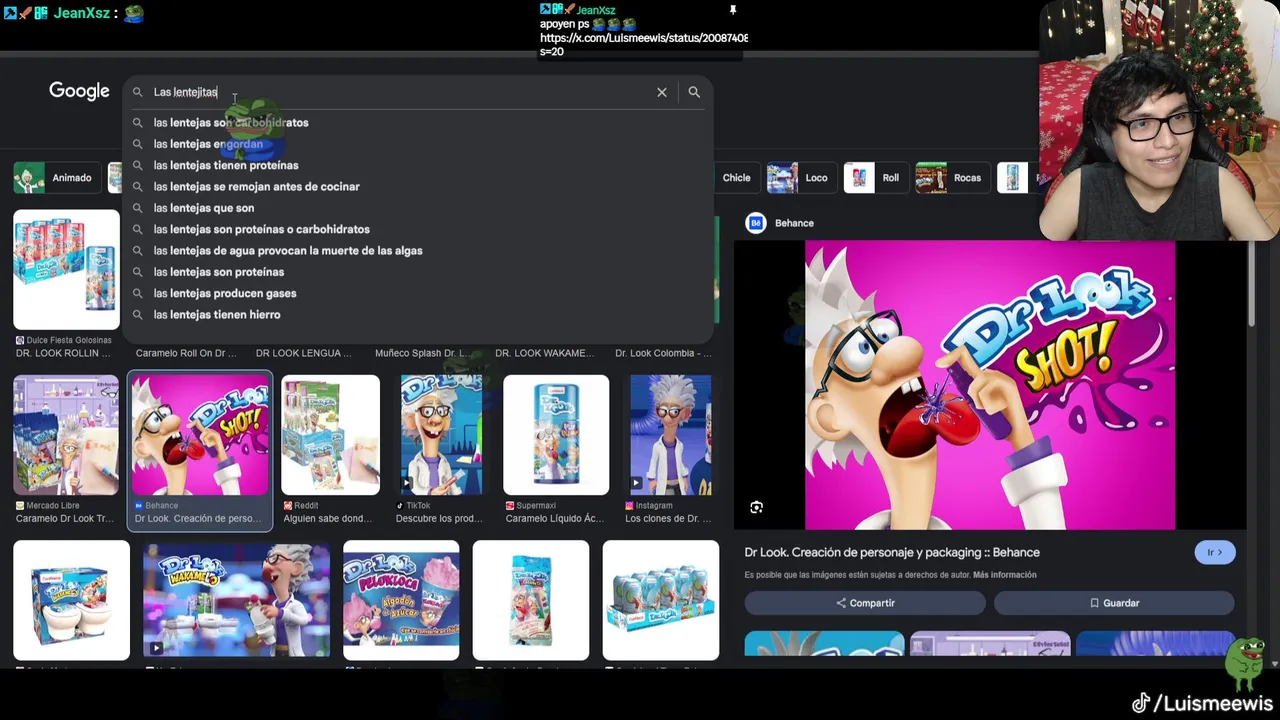Open the single candy packet image in bottom row
Screen dimensions: 1280x720
[531, 600]
